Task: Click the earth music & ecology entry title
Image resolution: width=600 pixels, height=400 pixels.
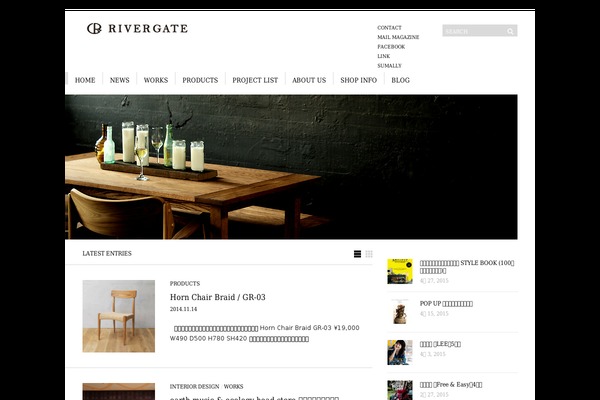Action: (x=254, y=398)
